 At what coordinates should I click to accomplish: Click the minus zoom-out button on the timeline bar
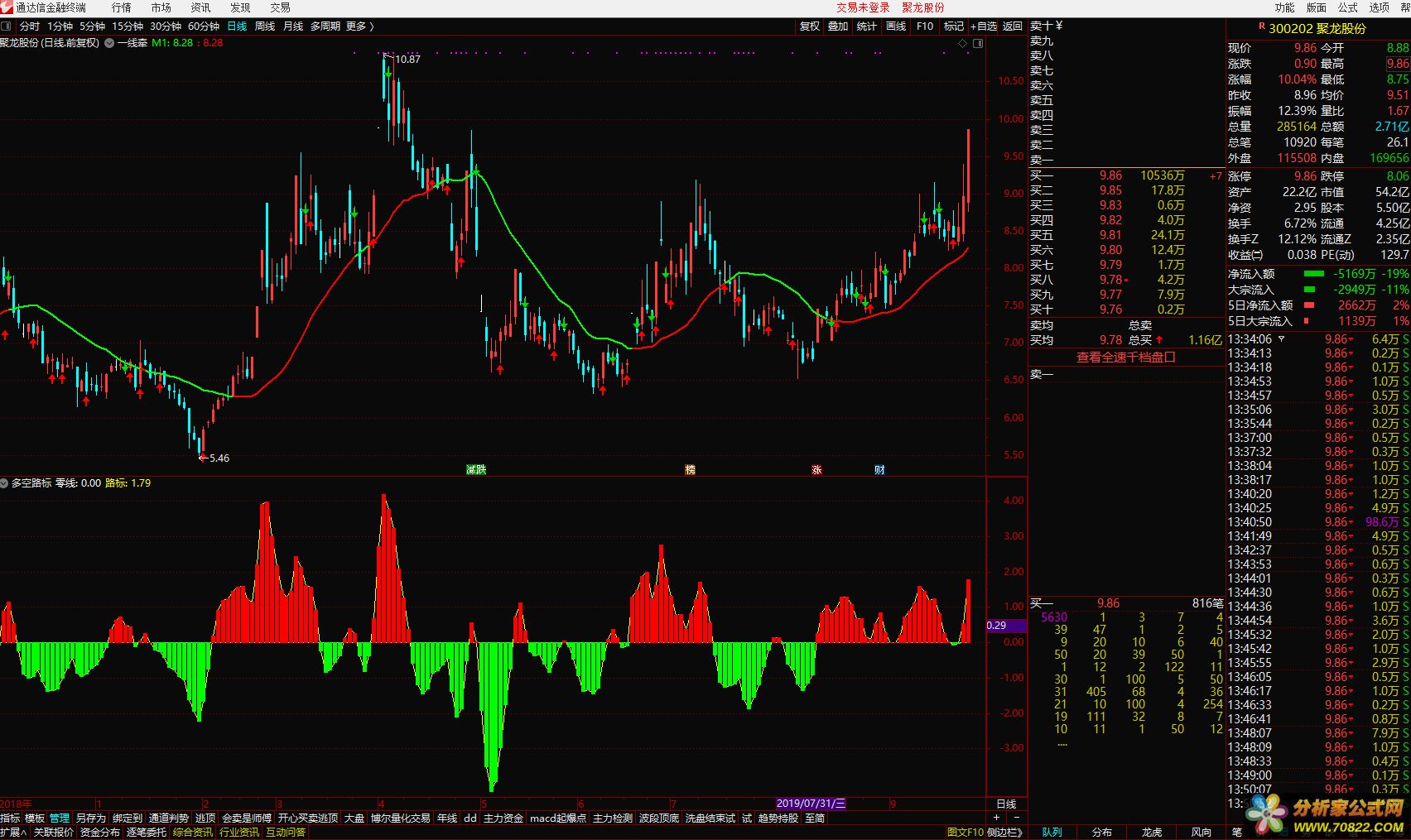pos(1016,818)
